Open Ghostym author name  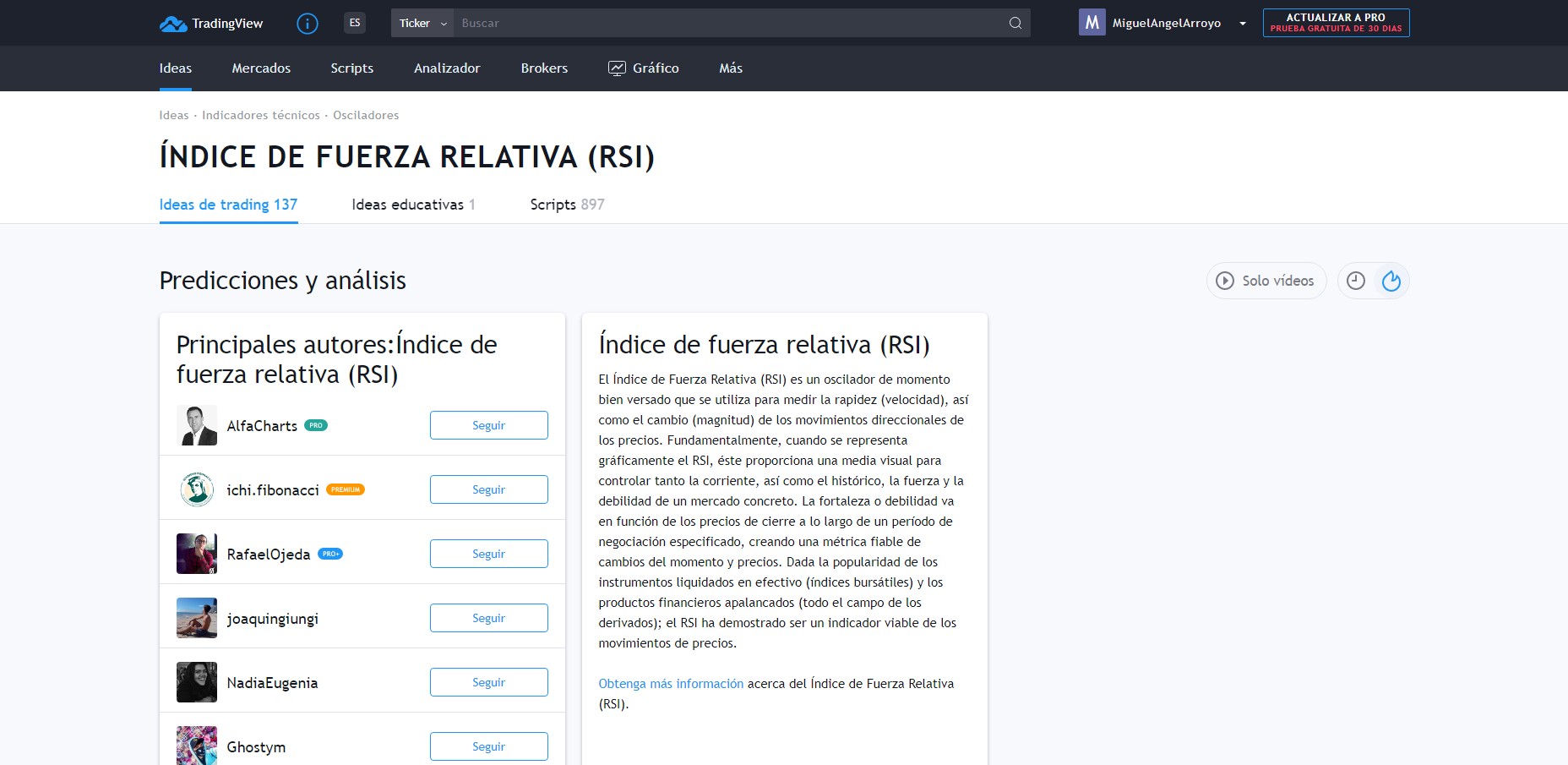click(x=256, y=747)
